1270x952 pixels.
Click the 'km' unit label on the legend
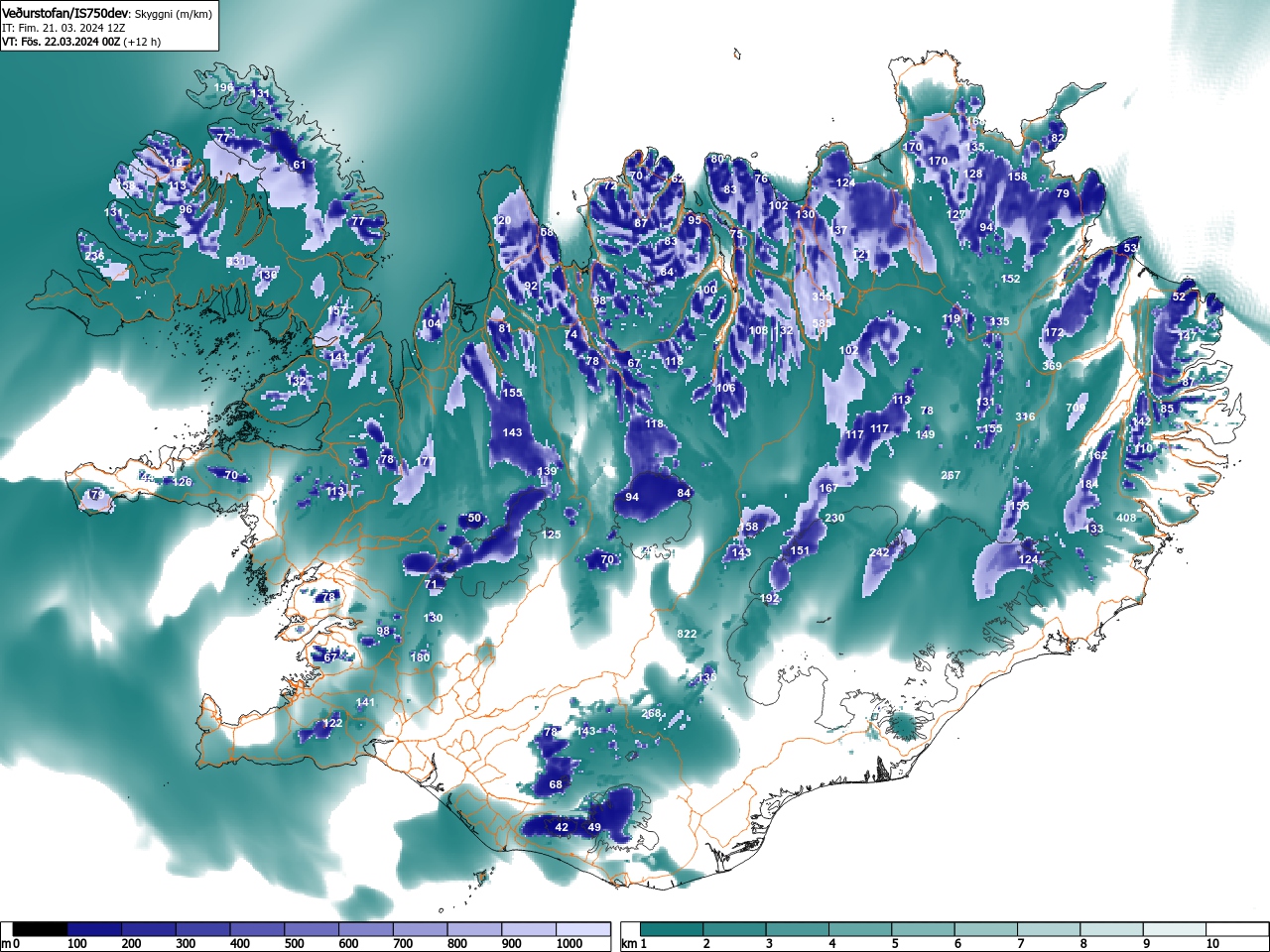point(628,944)
